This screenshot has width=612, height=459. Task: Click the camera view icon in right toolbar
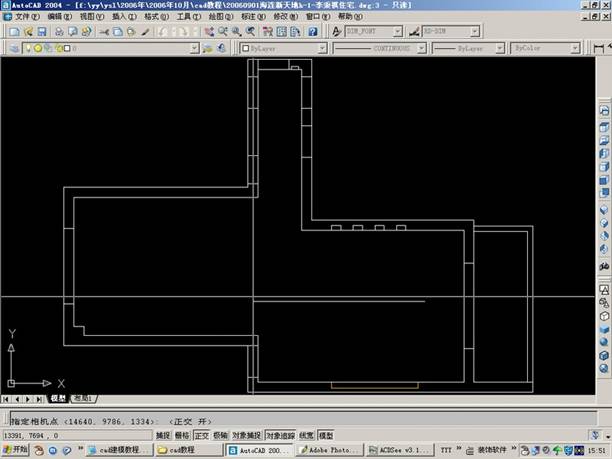pyautogui.click(x=604, y=267)
